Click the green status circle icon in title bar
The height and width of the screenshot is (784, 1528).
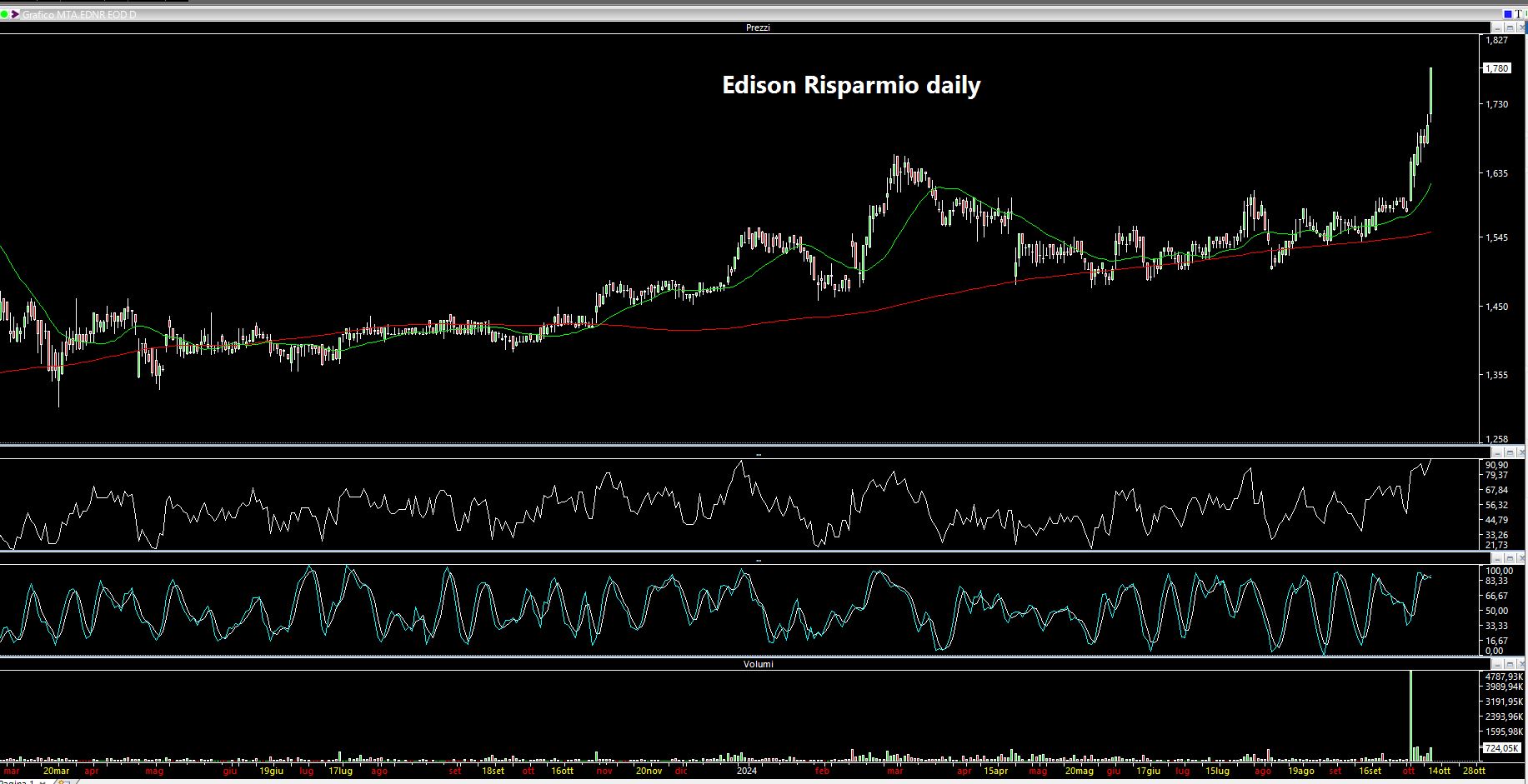[4, 14]
